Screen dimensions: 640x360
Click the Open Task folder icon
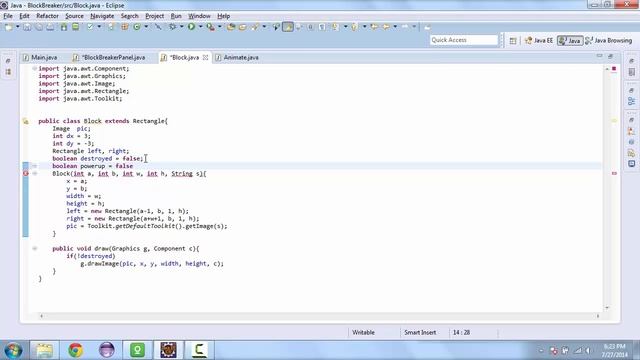(242, 27)
